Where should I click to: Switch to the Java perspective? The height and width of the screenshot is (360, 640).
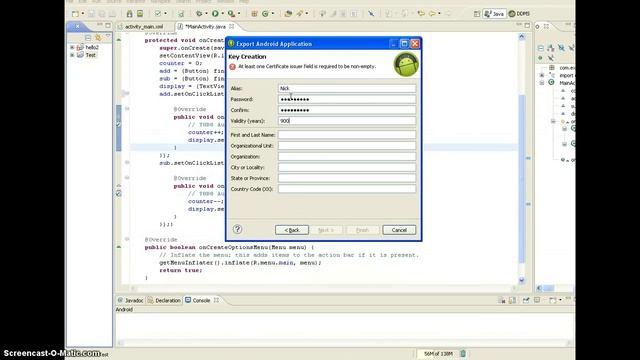point(494,14)
